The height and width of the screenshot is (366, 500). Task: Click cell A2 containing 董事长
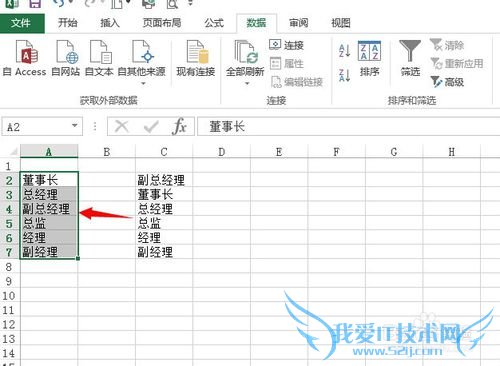pyautogui.click(x=49, y=180)
